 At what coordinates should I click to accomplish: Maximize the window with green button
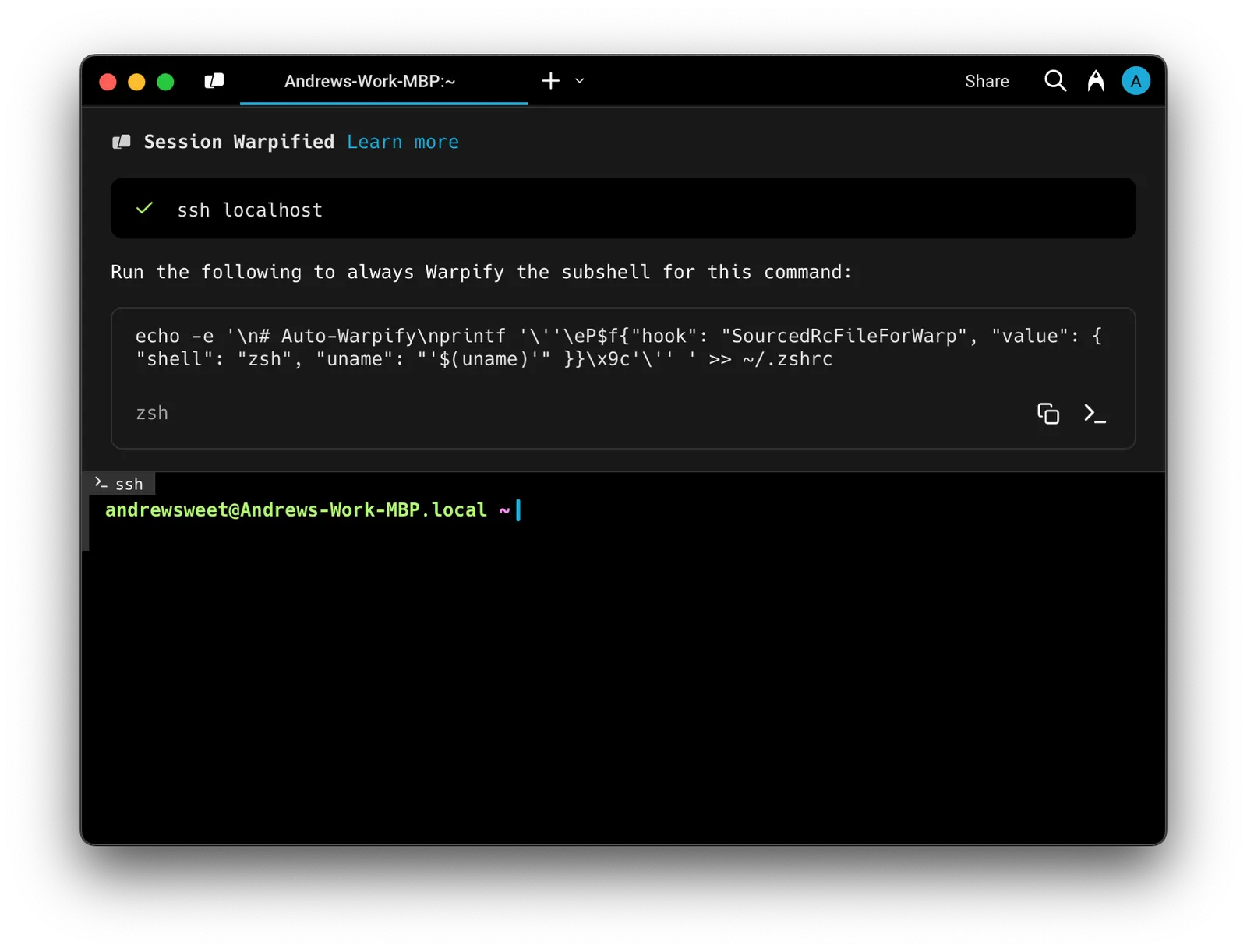[x=165, y=82]
